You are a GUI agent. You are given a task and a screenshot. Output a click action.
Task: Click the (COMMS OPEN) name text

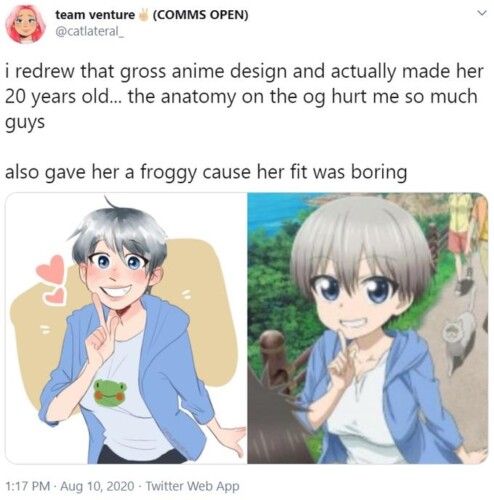pos(200,15)
